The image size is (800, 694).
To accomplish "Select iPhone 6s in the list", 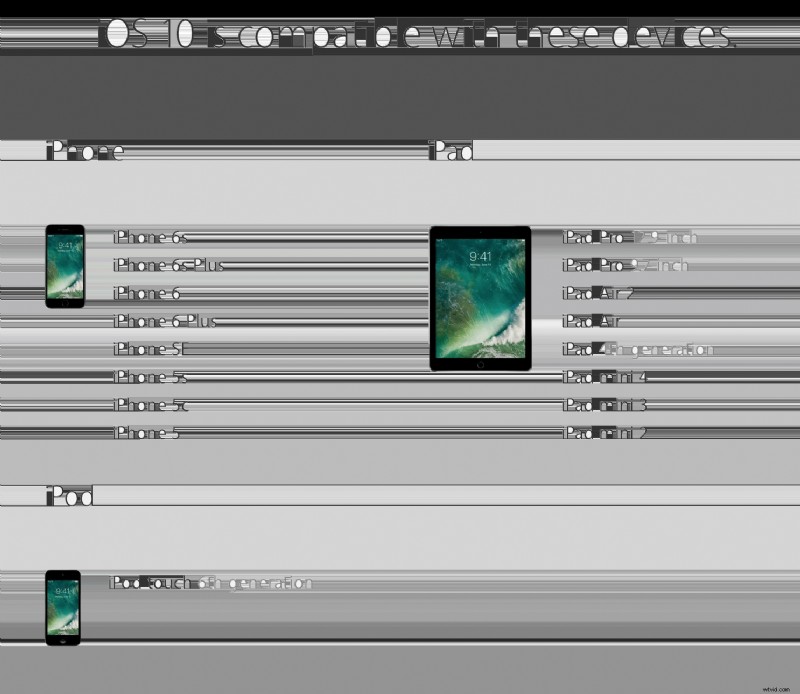I will pos(151,238).
